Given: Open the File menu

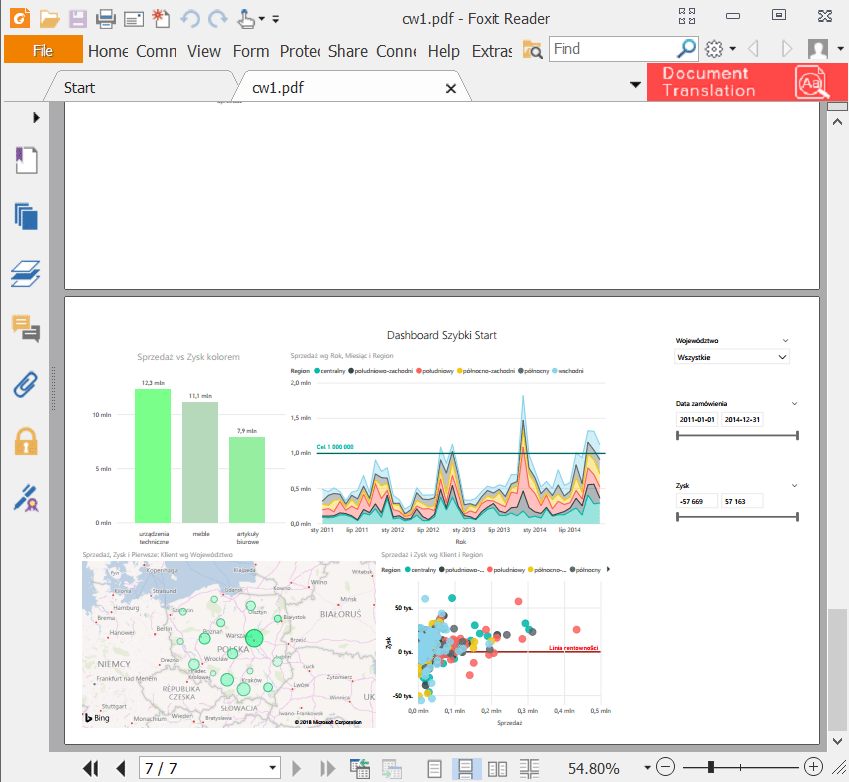Looking at the screenshot, I should [43, 50].
